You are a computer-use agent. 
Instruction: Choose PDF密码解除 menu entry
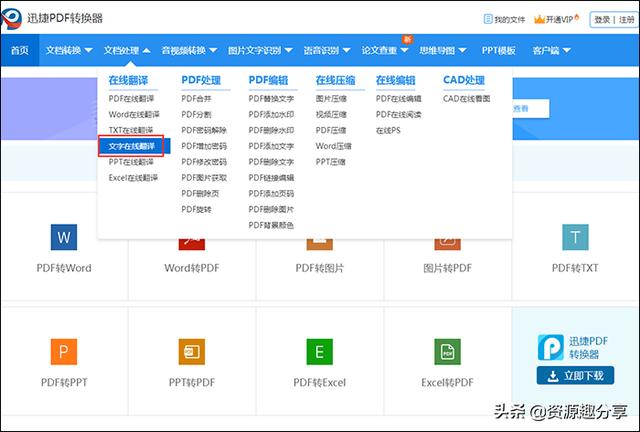204,130
